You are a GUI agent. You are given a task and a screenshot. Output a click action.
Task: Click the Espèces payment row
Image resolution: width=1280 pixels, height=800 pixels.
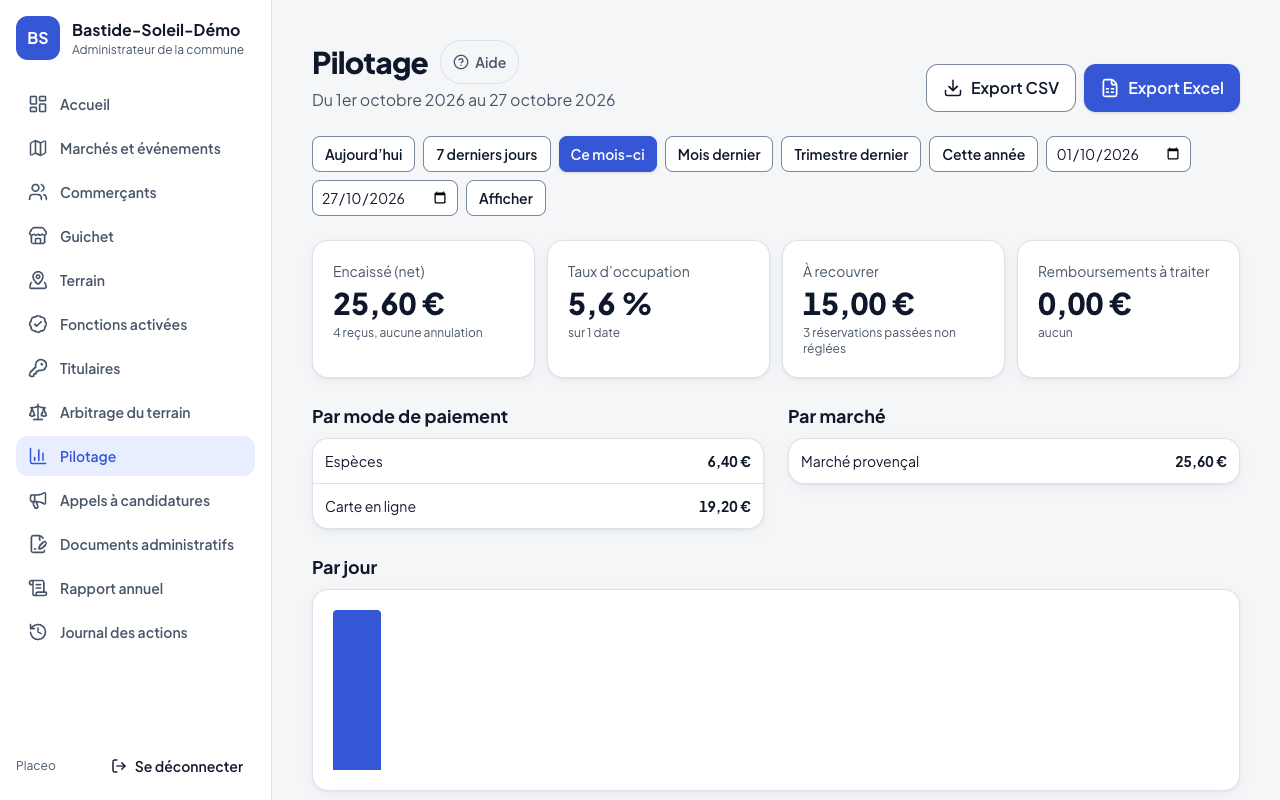(538, 461)
